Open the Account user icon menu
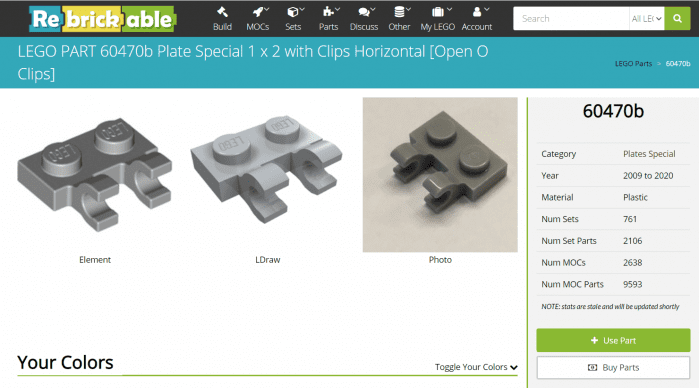Image resolution: width=699 pixels, height=388 pixels. pyautogui.click(x=477, y=19)
